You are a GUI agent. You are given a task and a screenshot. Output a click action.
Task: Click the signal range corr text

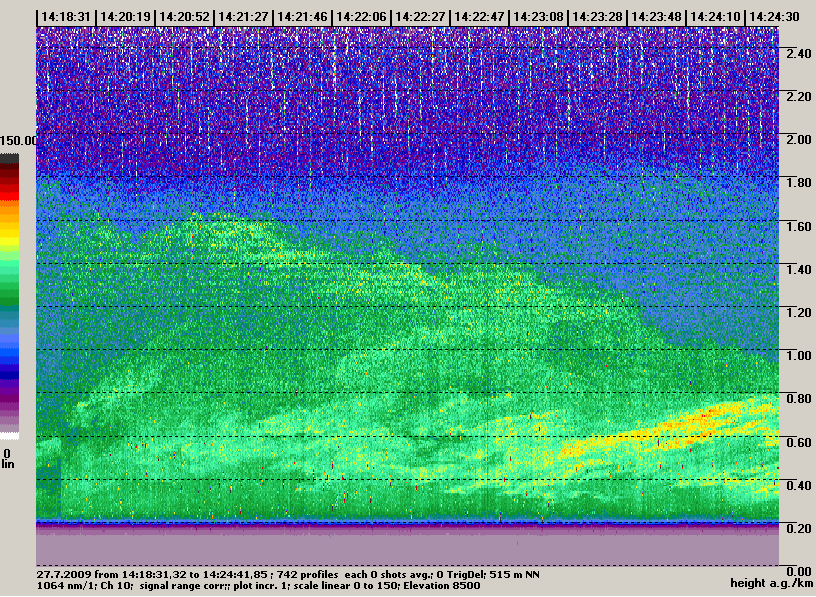pyautogui.click(x=181, y=586)
